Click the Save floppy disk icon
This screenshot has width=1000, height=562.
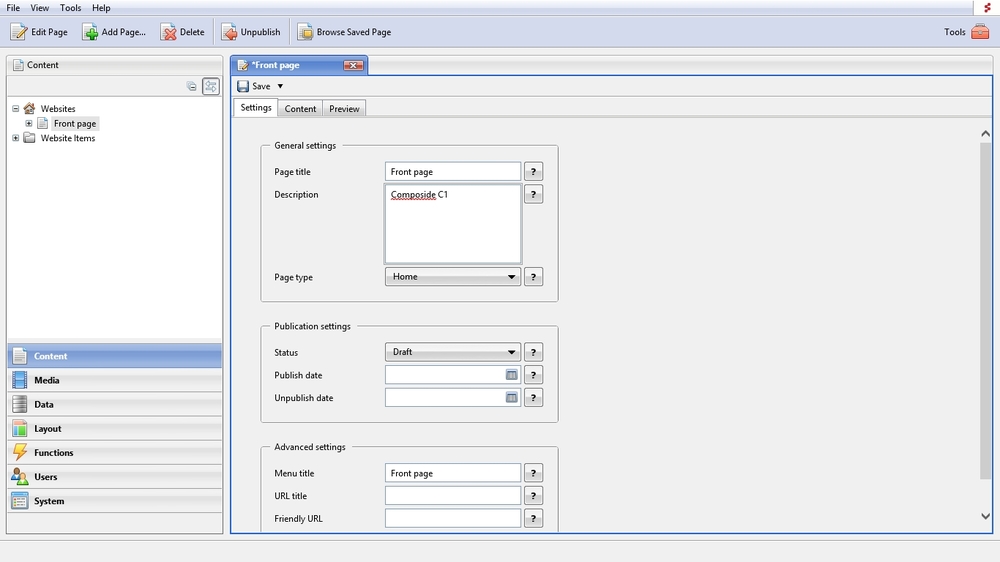[x=243, y=87]
